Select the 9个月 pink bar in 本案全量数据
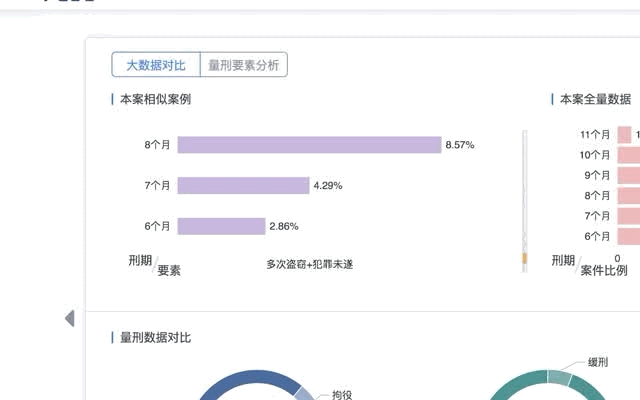 pyautogui.click(x=629, y=176)
